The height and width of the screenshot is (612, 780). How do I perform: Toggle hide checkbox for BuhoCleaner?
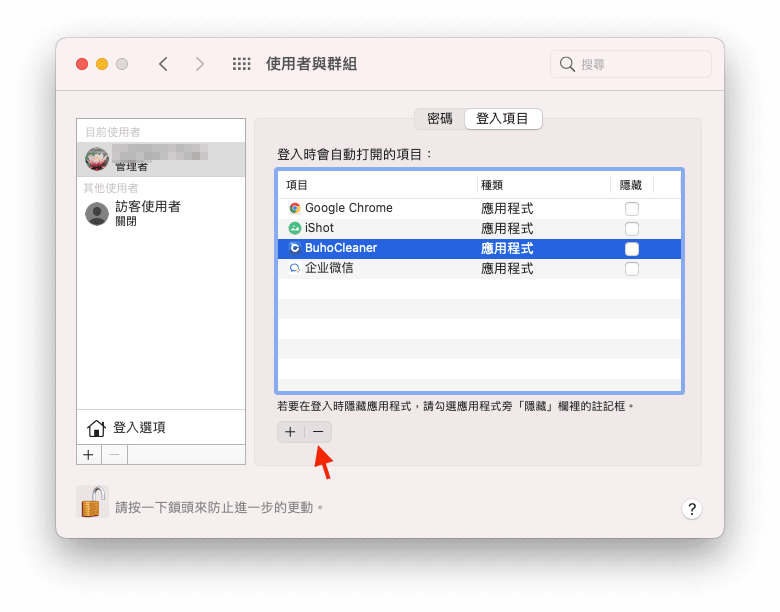tap(632, 249)
